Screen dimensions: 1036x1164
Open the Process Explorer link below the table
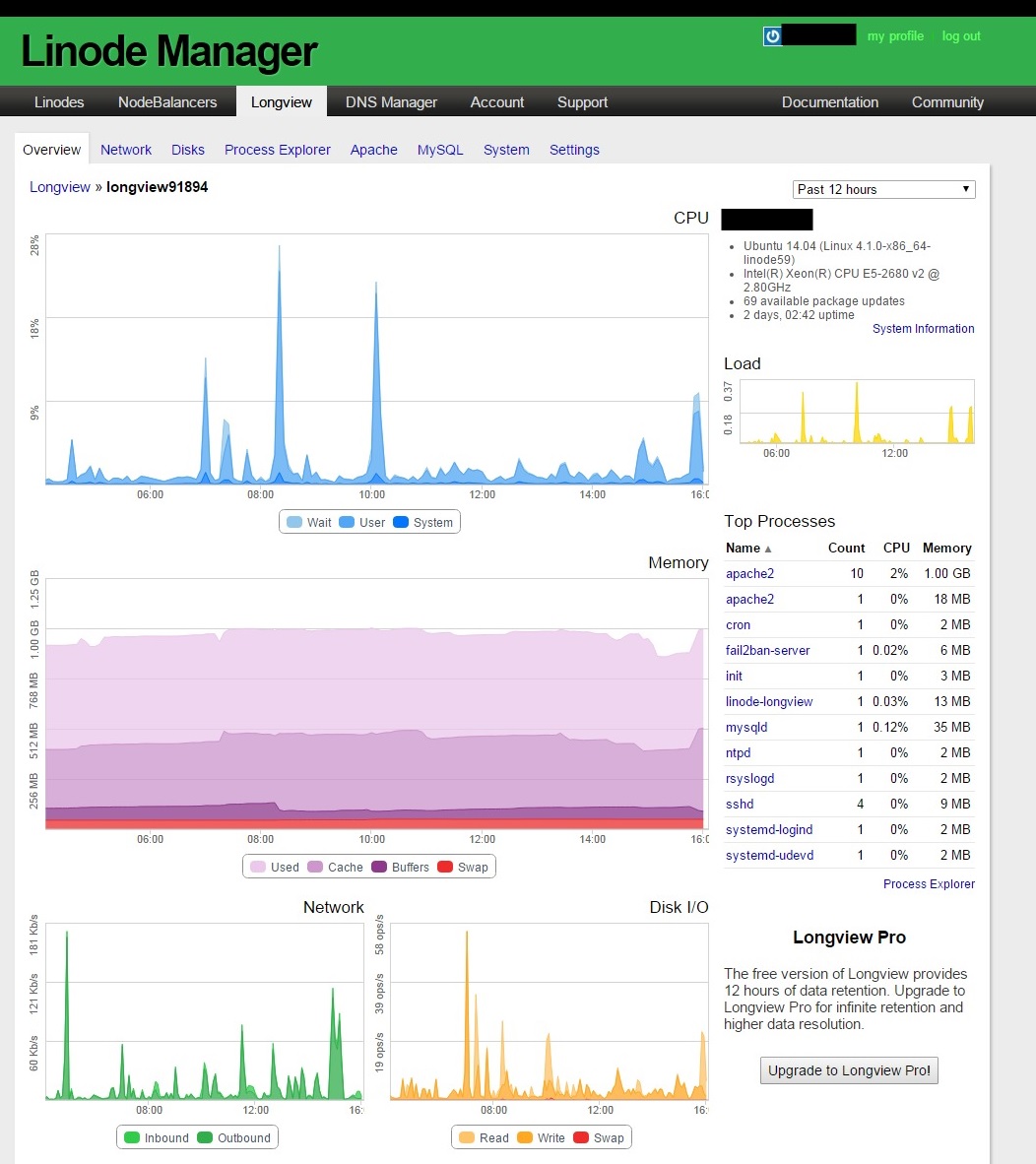(x=929, y=883)
